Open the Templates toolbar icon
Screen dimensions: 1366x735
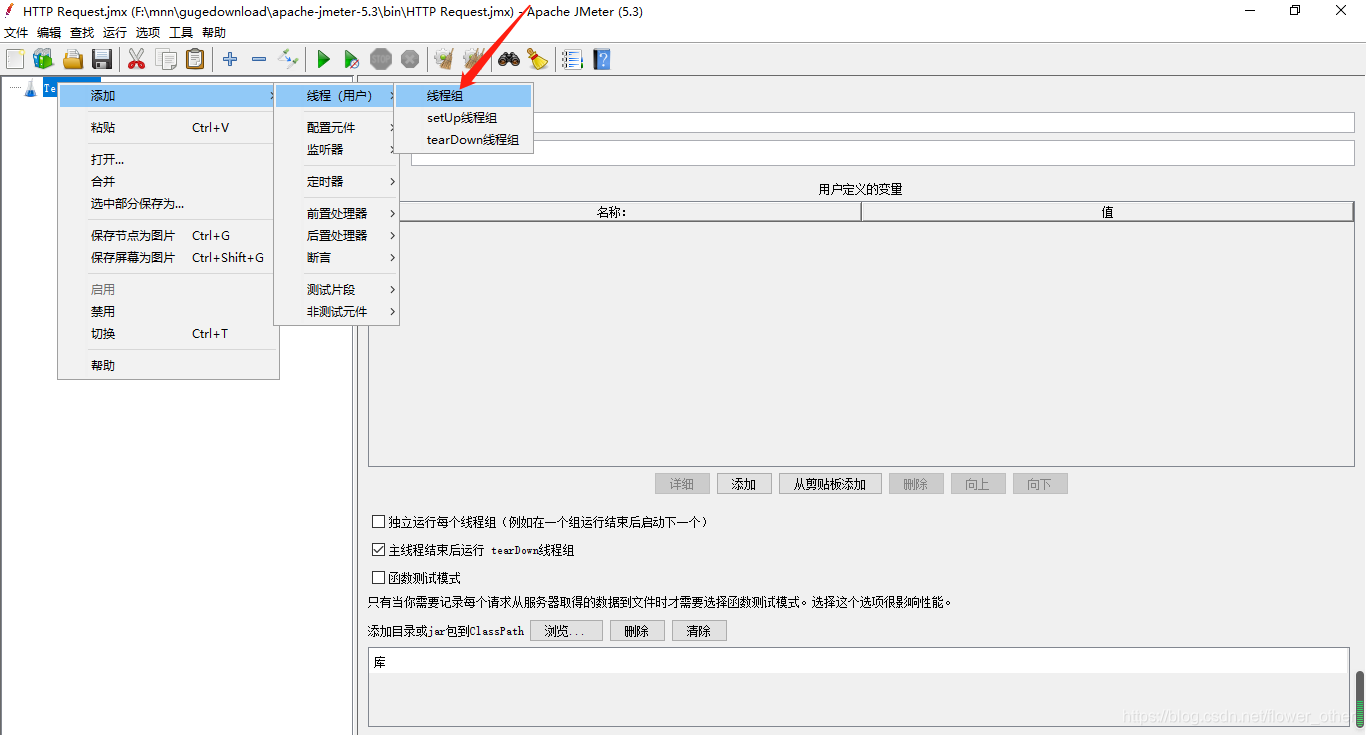(43, 59)
